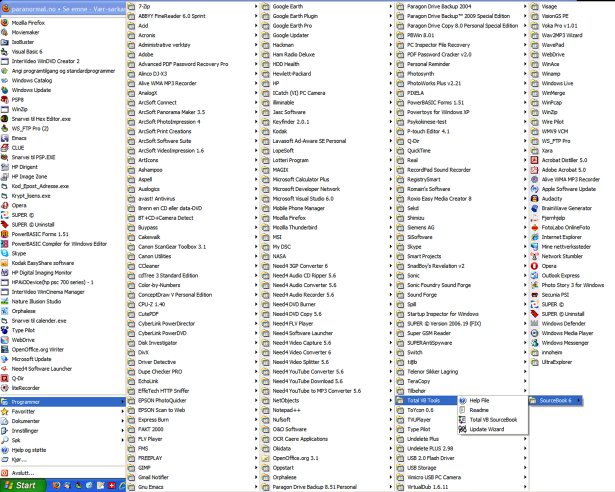The width and height of the screenshot is (615, 492).
Task: Open Skype icon in left column
Action: pos(5,253)
